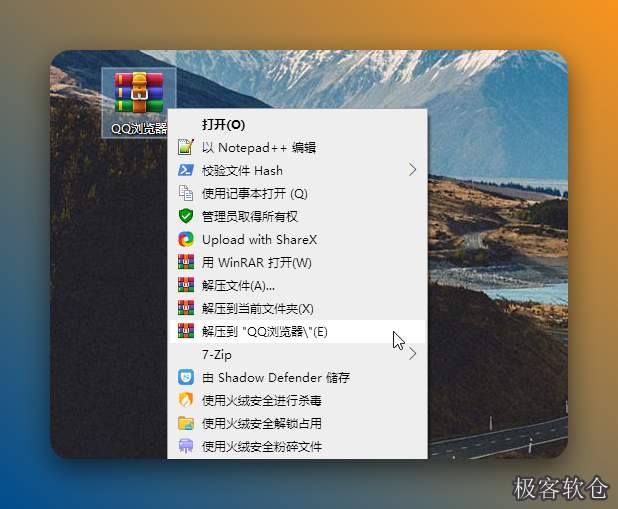
Task: Click the Notepad++ icon in menu
Action: pos(186,147)
